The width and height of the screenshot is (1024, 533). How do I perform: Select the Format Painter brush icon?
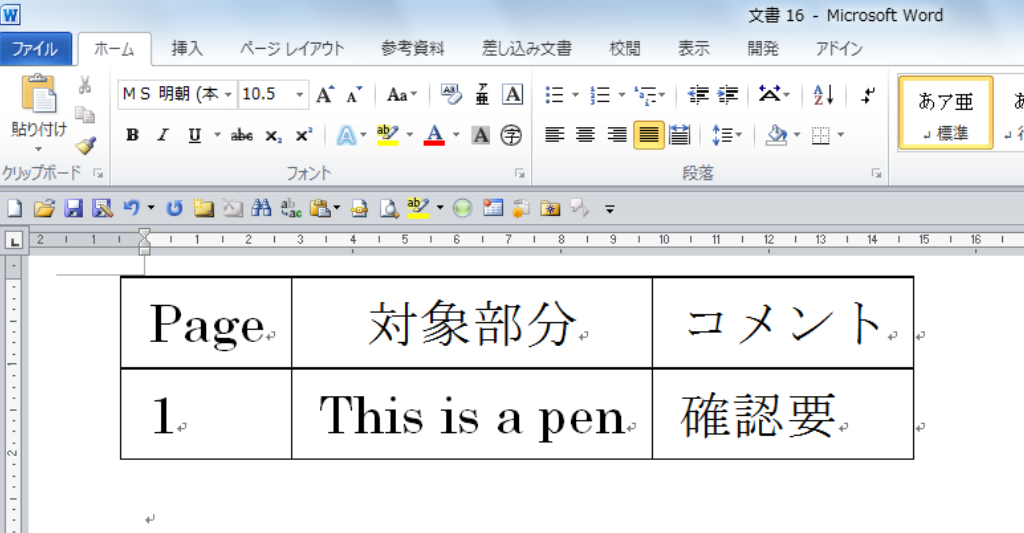(85, 146)
